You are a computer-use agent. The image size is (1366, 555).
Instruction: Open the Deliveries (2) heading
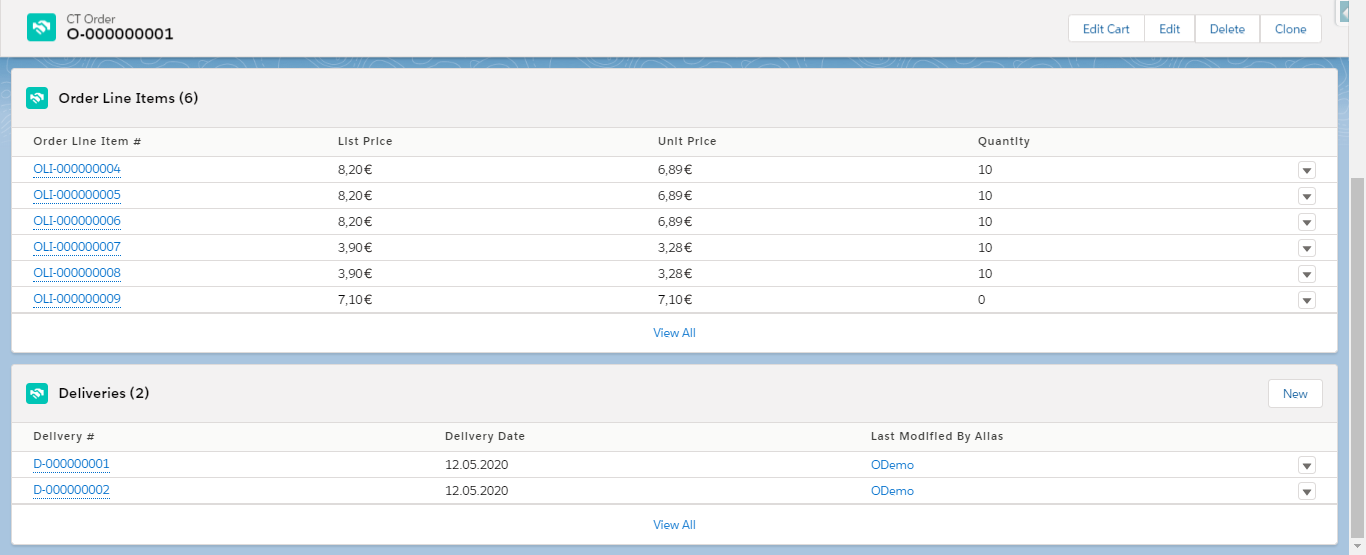(104, 393)
